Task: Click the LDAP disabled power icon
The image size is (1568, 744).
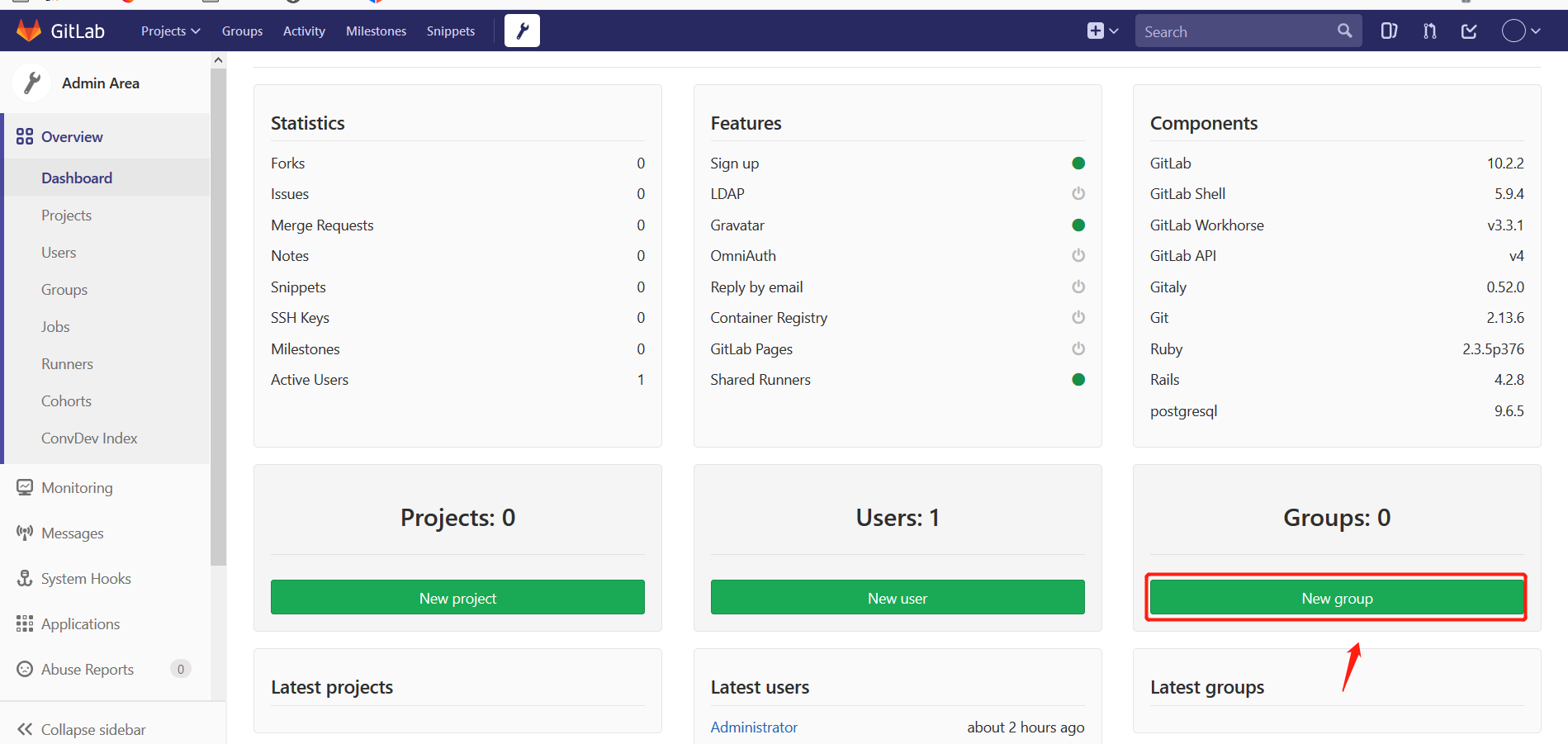Action: click(1078, 193)
